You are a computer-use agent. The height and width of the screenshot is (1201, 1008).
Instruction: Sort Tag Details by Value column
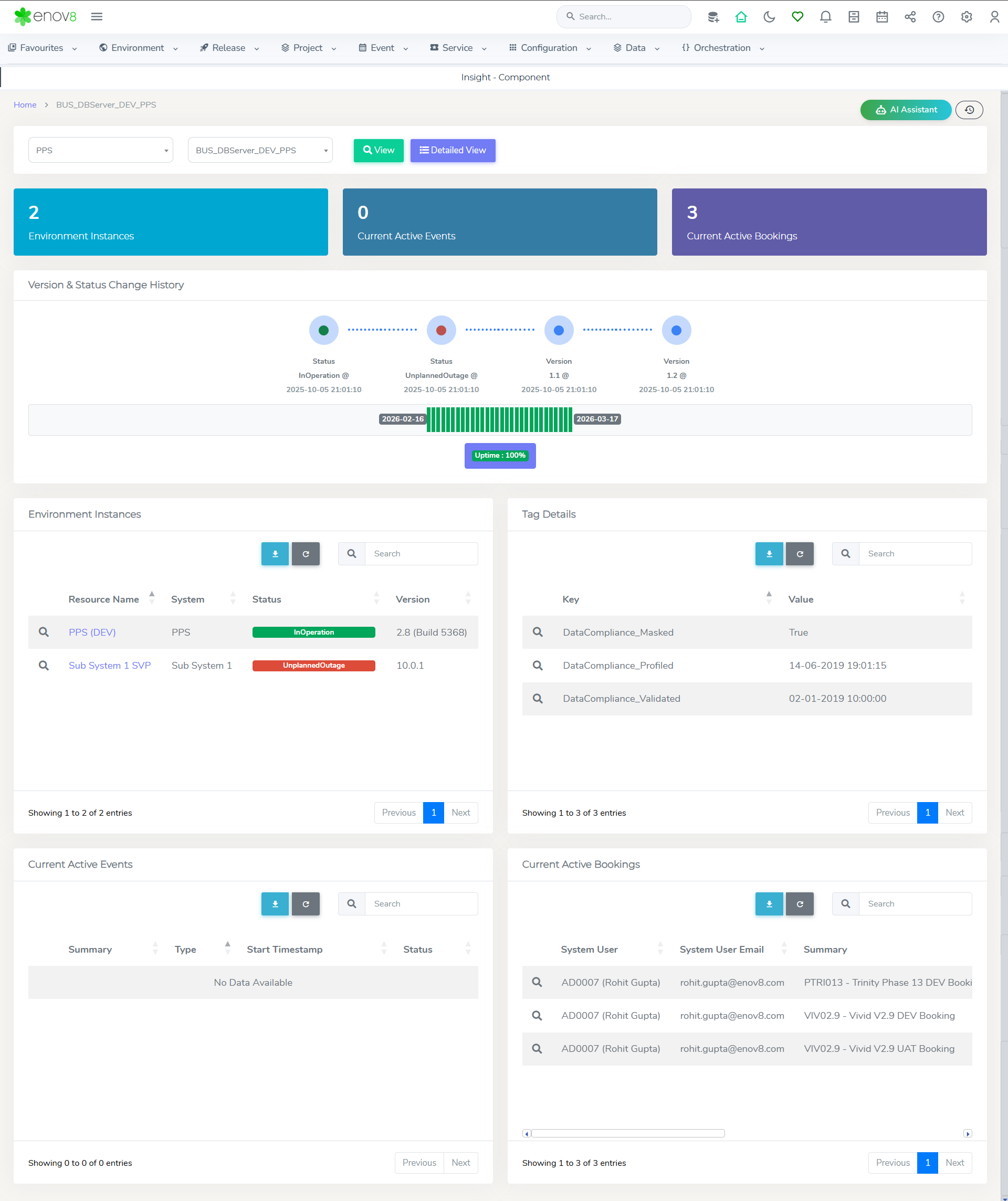800,599
